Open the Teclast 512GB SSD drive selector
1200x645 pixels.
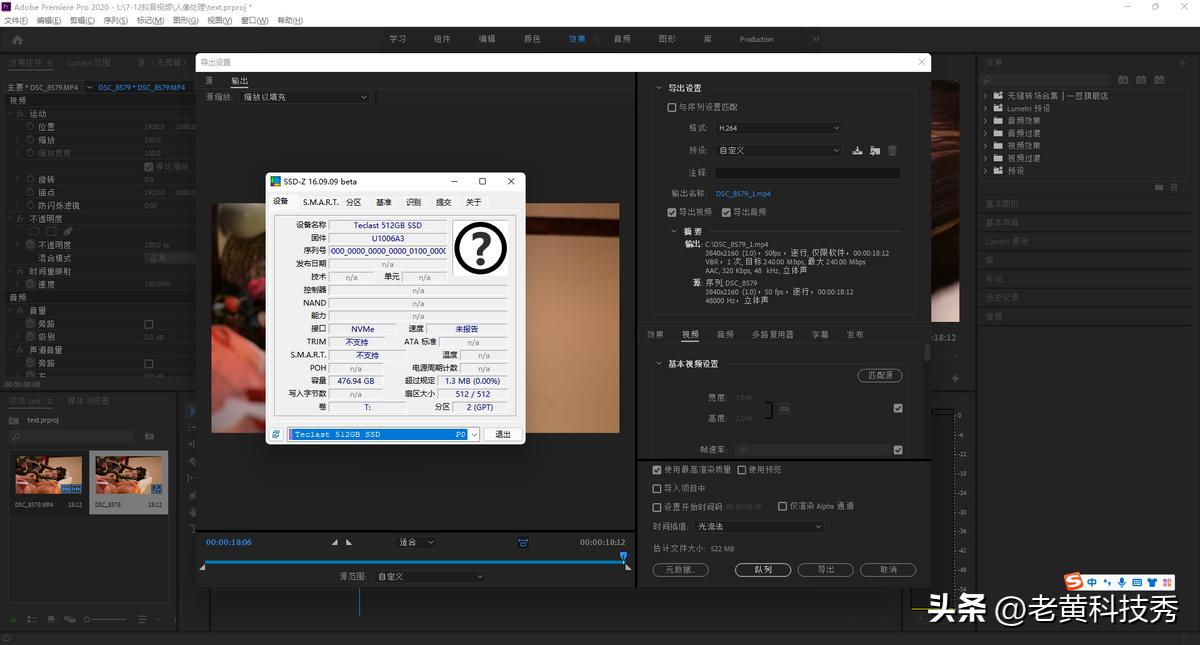384,434
